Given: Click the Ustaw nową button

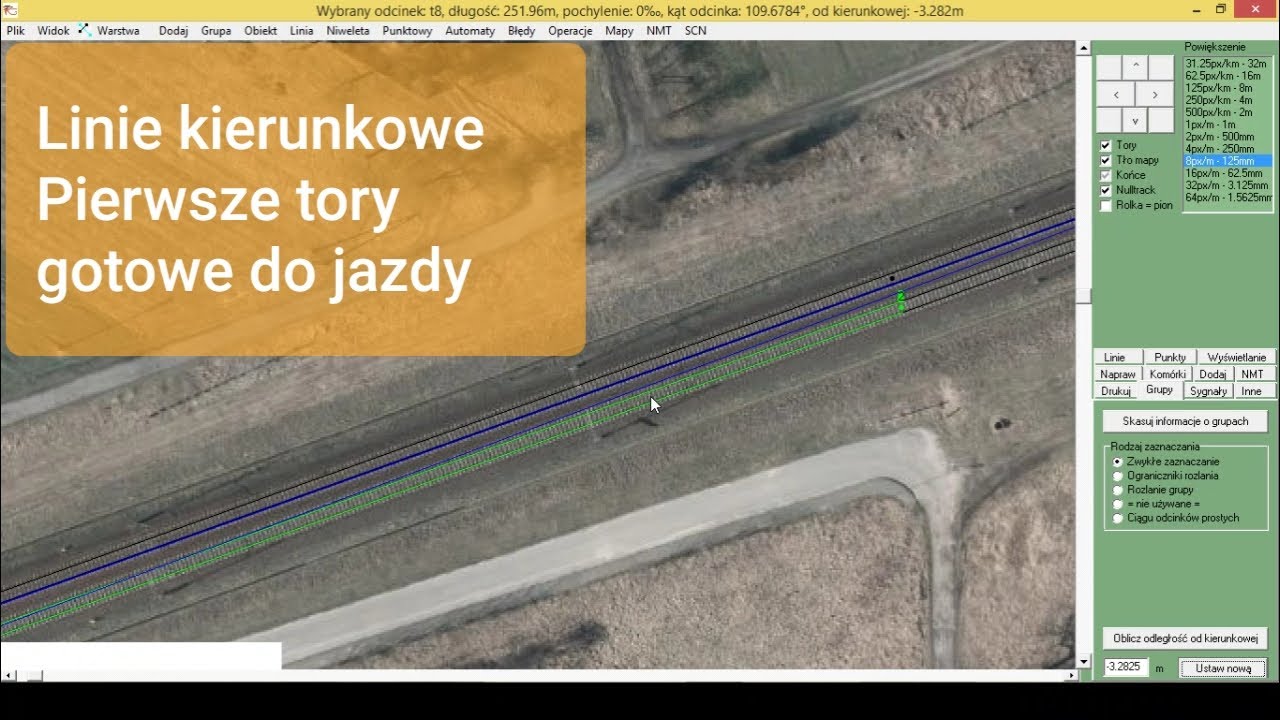Looking at the screenshot, I should point(1223,668).
